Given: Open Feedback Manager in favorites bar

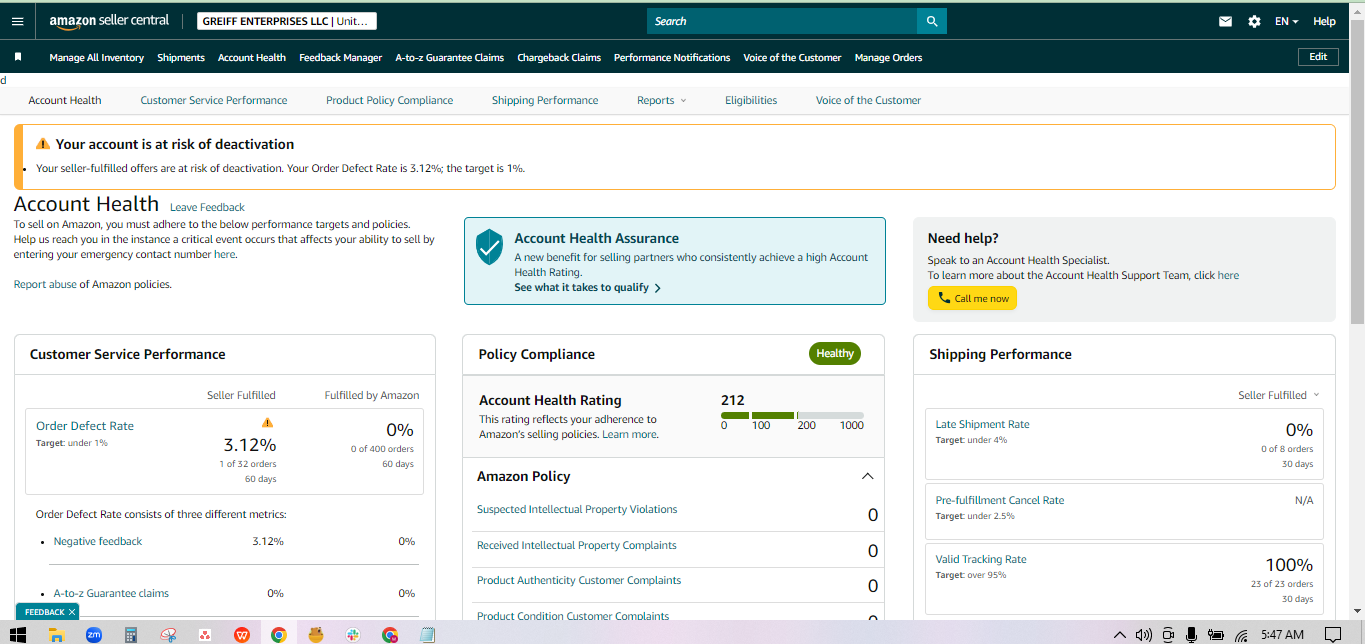Looking at the screenshot, I should click(x=340, y=57).
